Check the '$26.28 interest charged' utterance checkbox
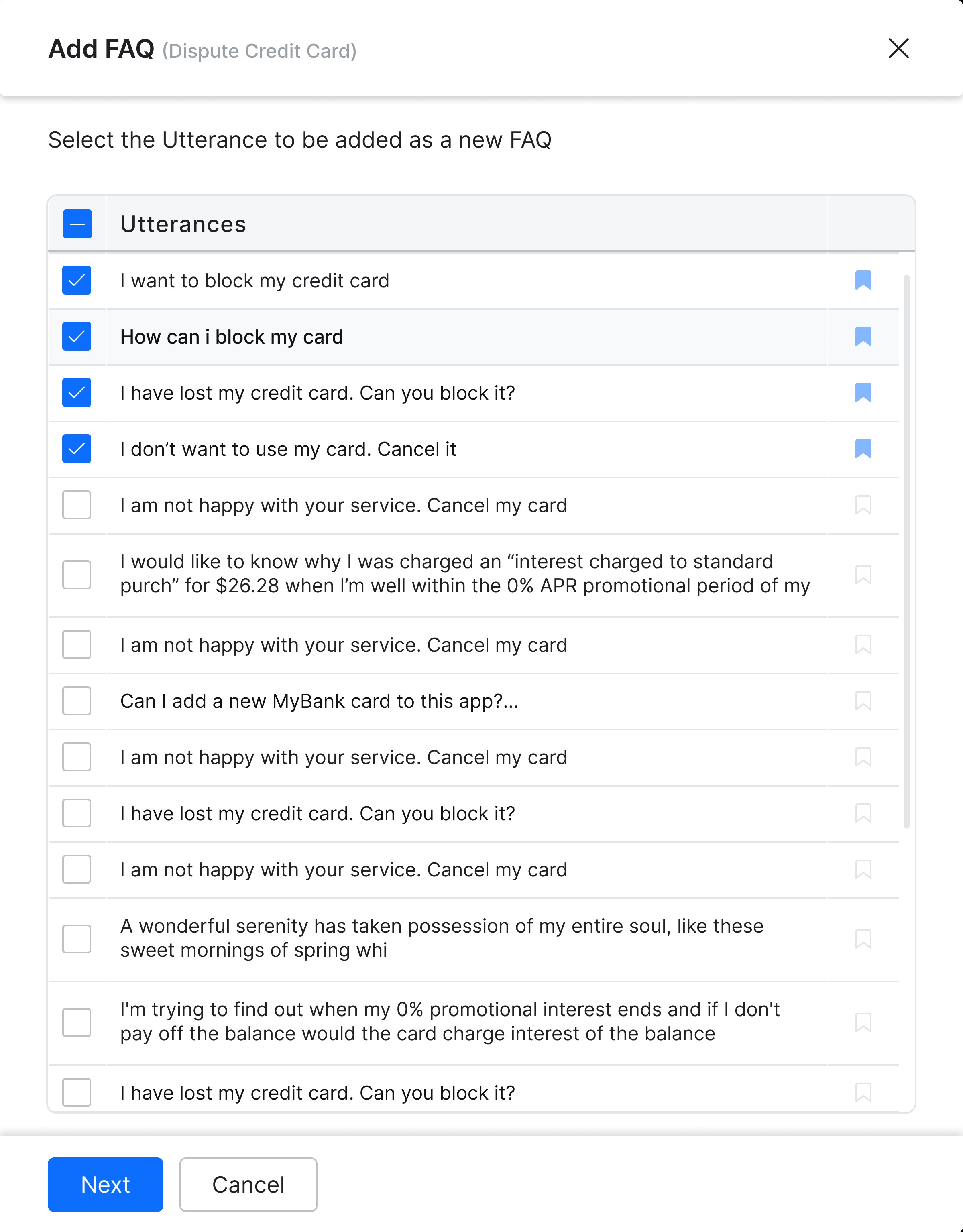963x1232 pixels. [x=77, y=575]
